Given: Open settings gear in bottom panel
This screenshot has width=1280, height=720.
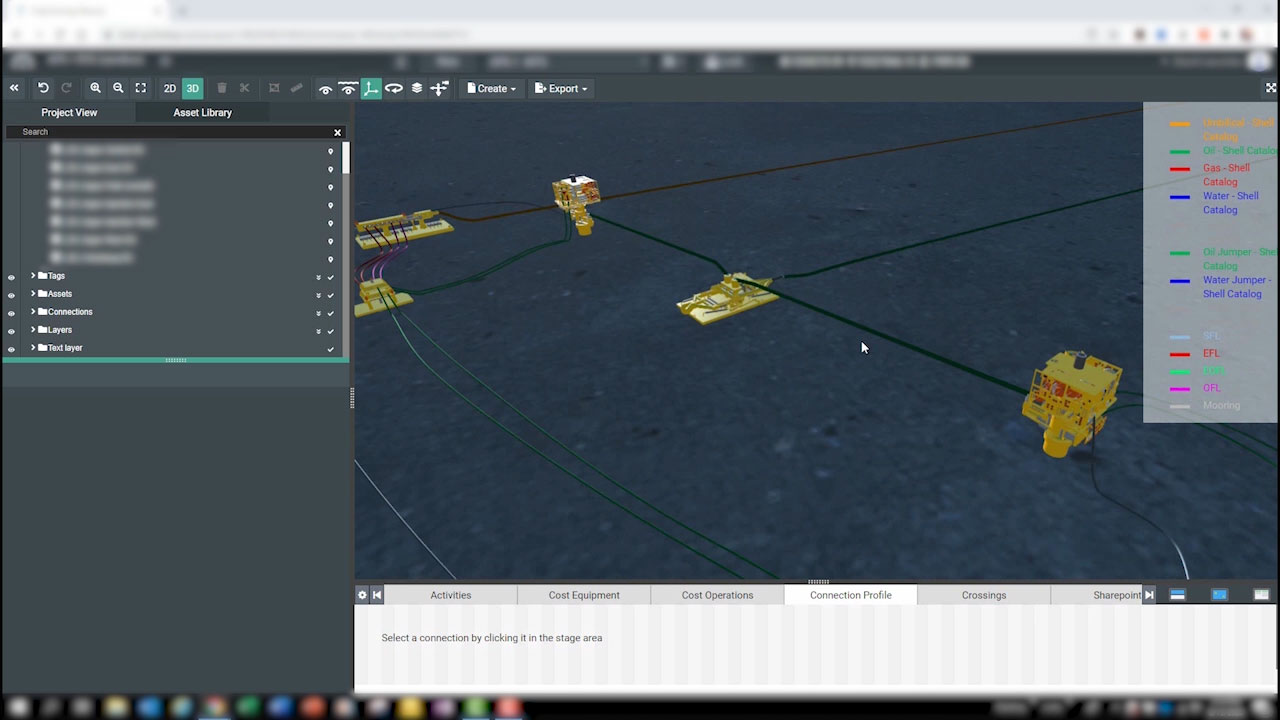Looking at the screenshot, I should click(x=362, y=595).
